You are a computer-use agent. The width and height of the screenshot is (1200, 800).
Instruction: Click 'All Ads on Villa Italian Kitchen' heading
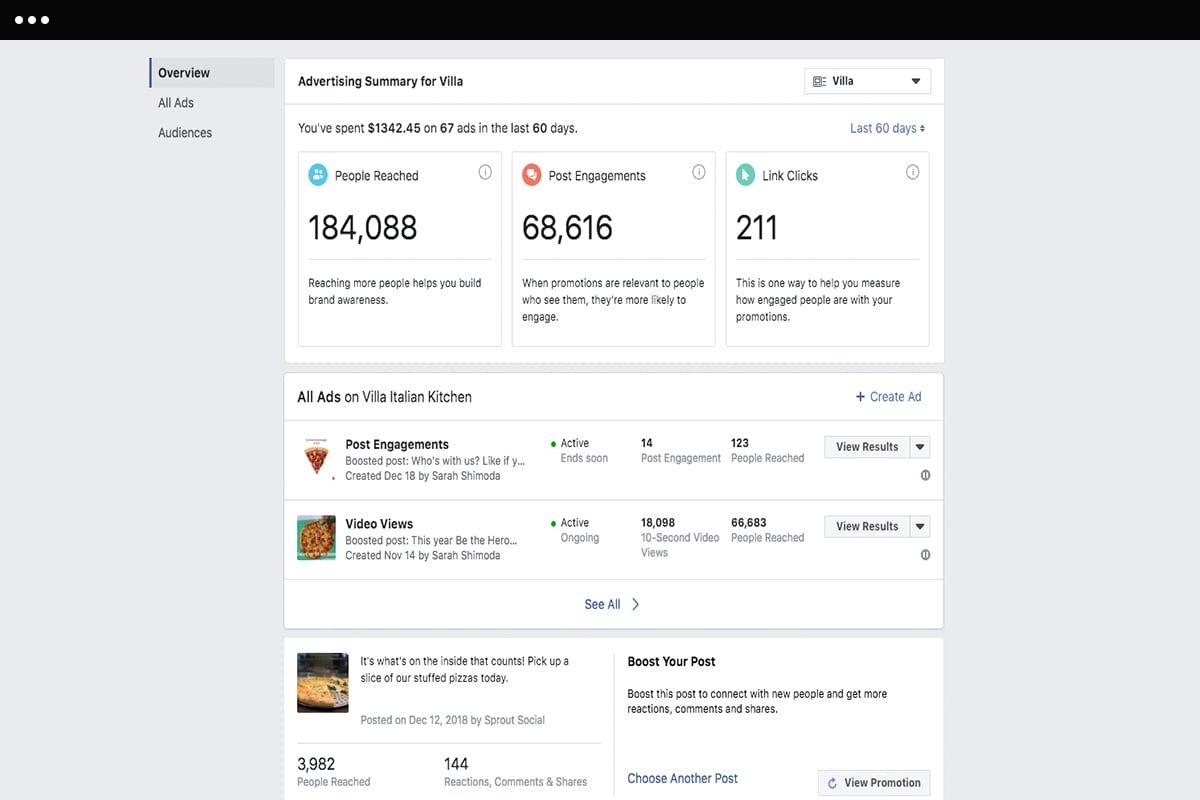tap(385, 397)
